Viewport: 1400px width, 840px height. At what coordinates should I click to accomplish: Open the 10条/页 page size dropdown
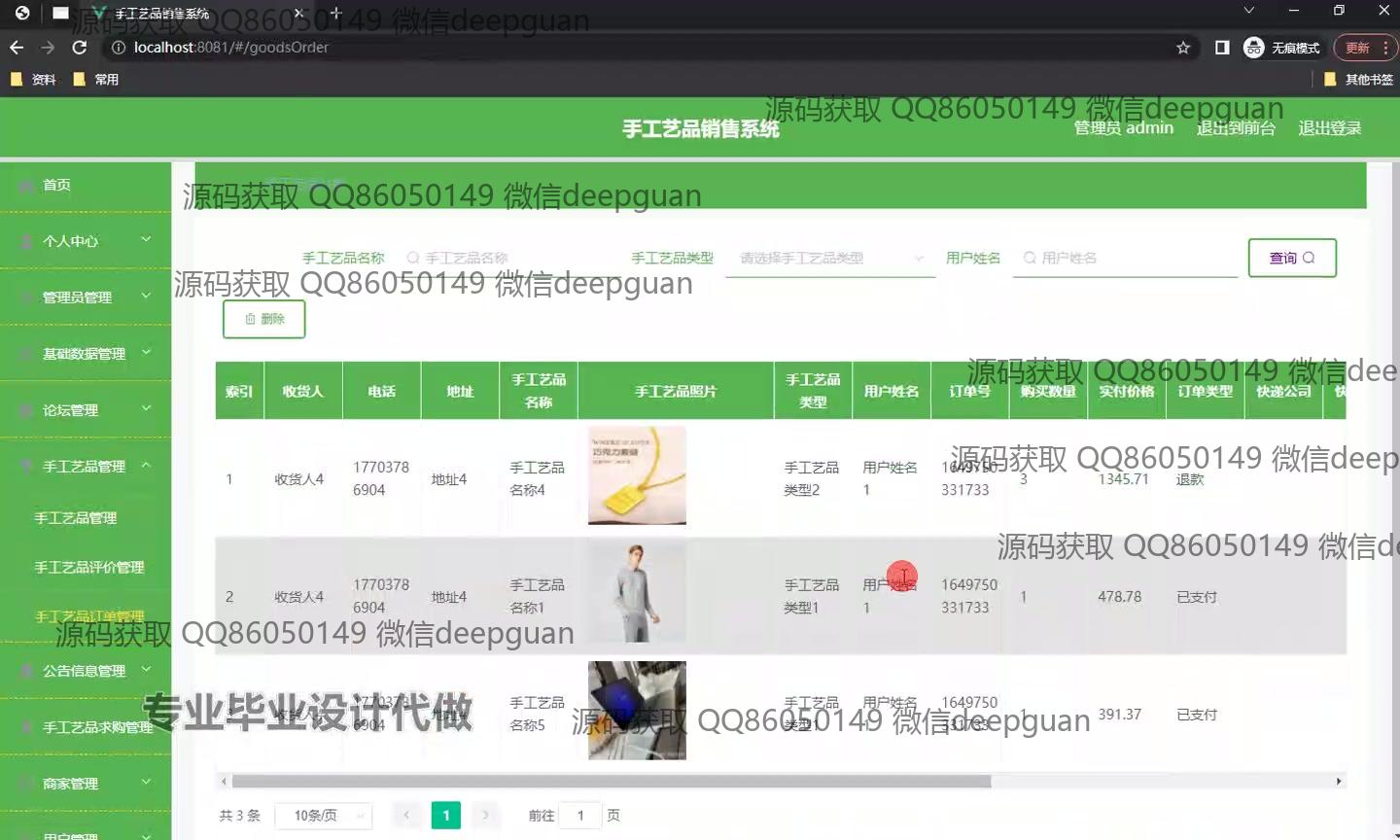click(x=323, y=816)
